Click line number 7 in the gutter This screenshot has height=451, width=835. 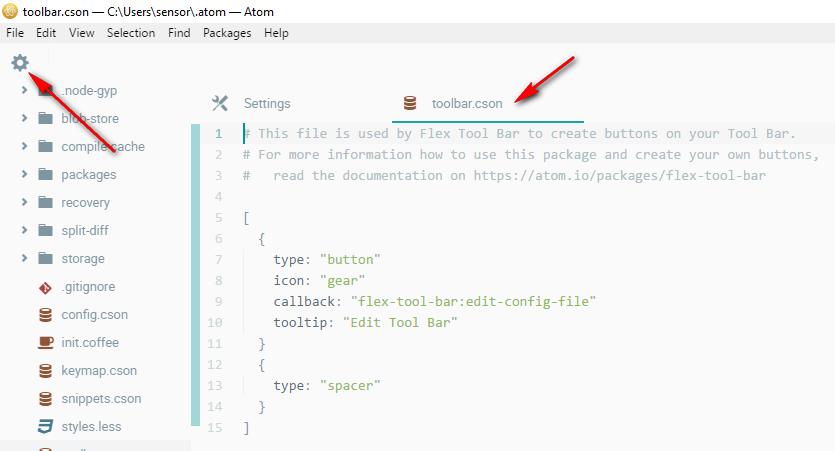click(218, 260)
